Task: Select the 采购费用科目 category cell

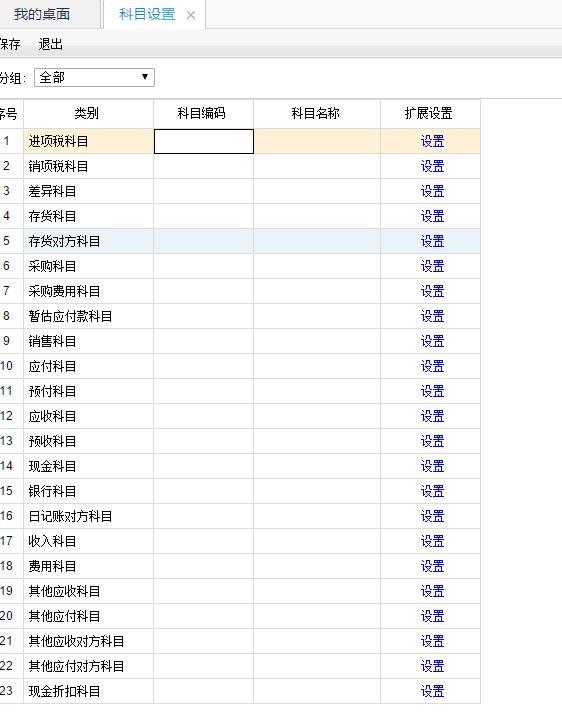Action: 88,291
